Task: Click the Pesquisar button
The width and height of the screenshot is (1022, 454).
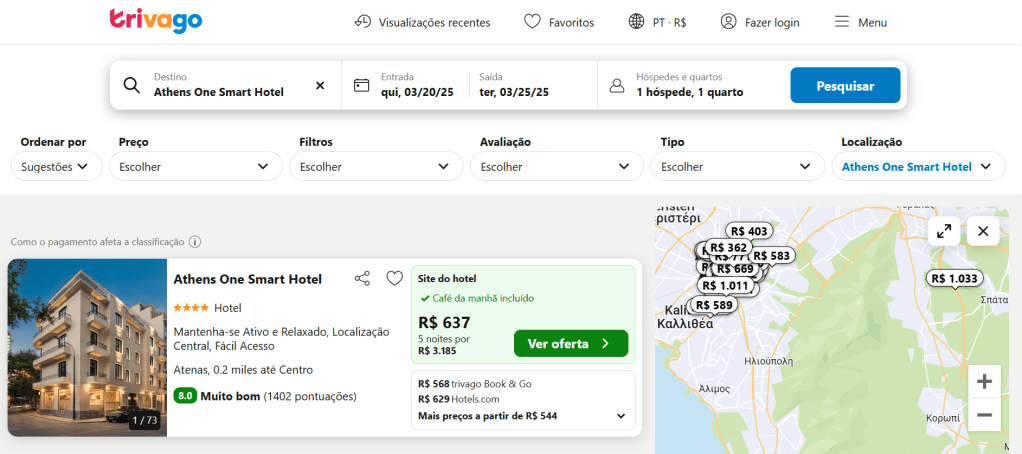Action: tap(844, 86)
